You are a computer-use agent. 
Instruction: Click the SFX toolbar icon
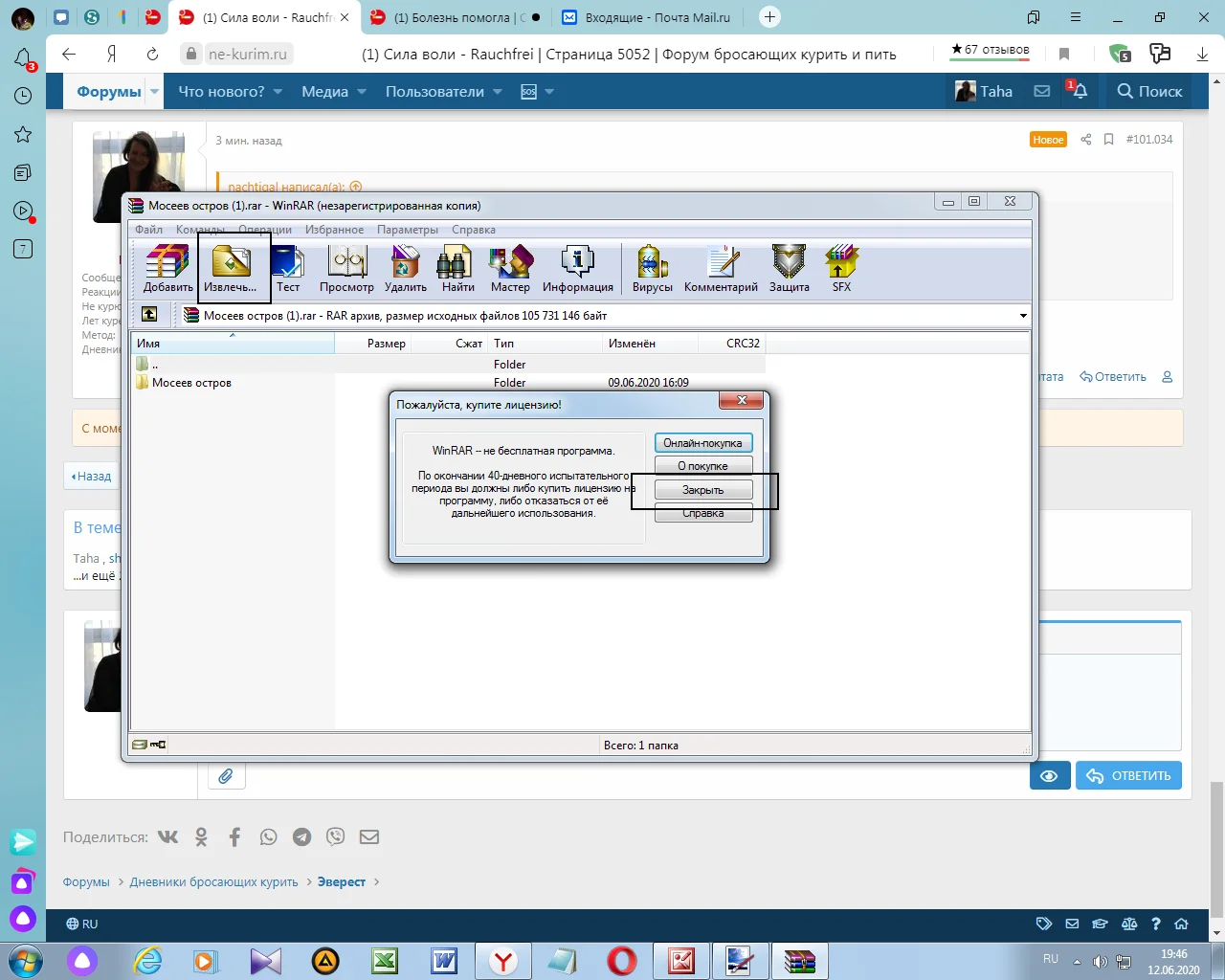[x=841, y=268]
